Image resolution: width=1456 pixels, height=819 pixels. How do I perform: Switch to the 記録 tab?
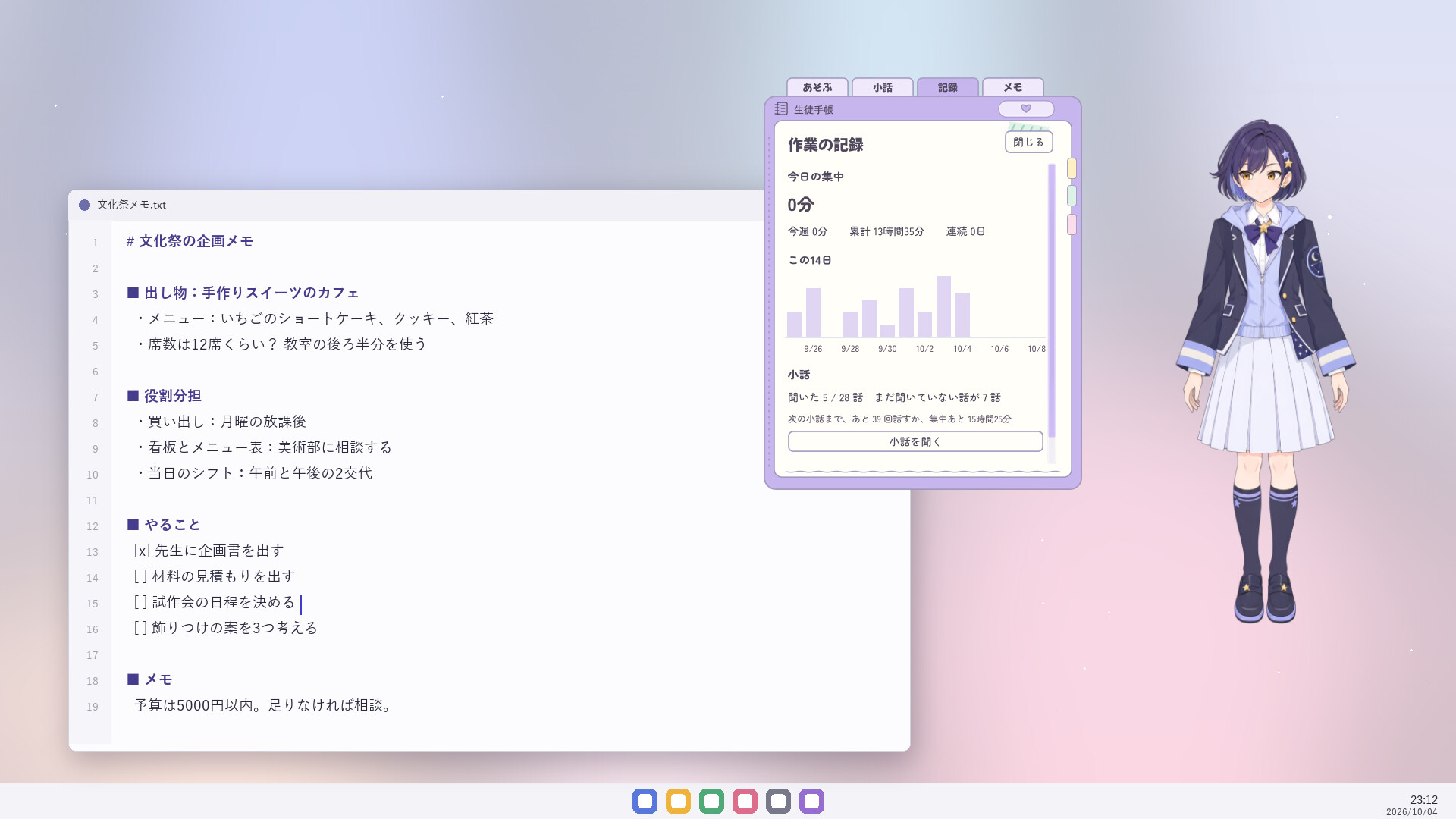(948, 87)
